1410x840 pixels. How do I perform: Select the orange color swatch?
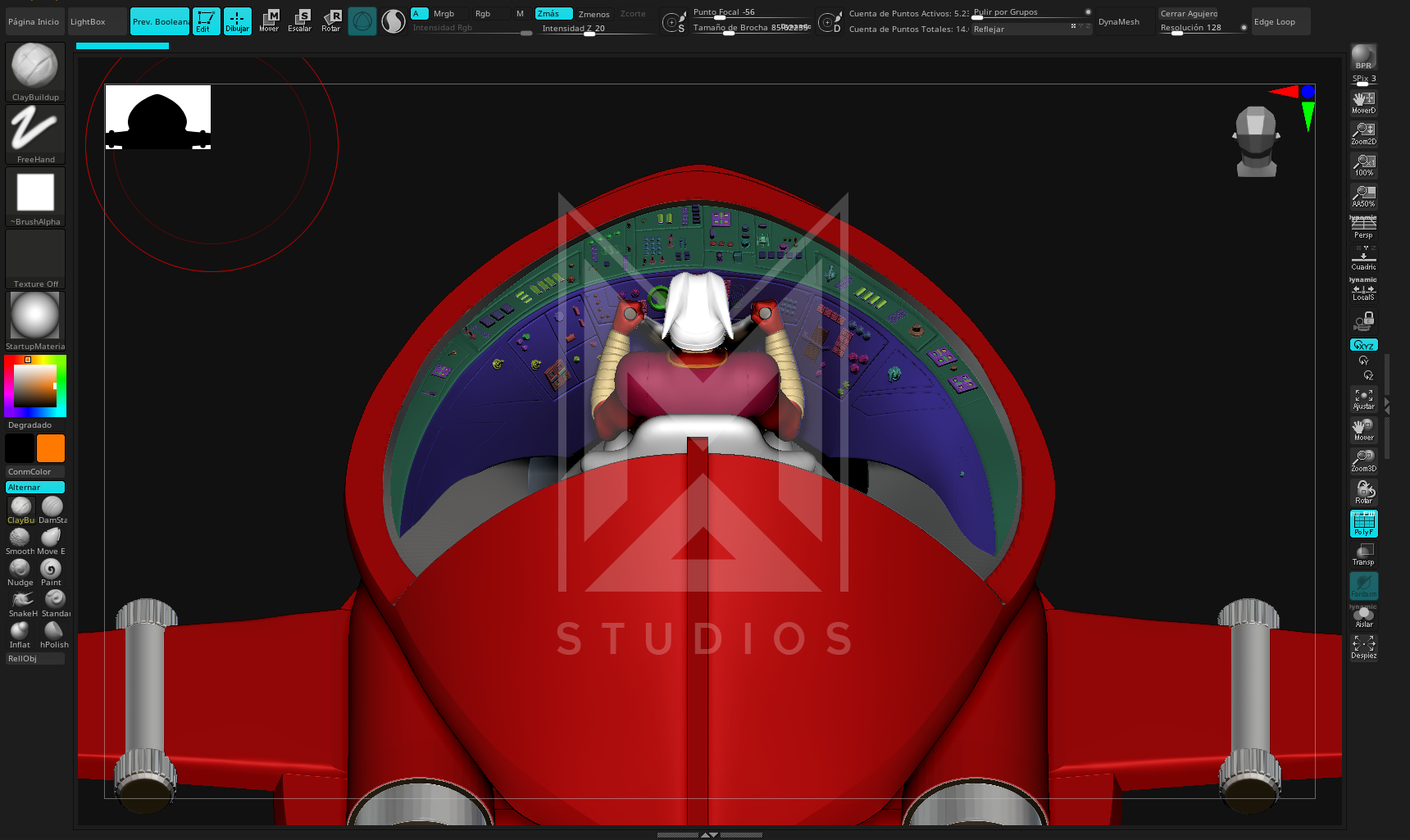coord(50,448)
